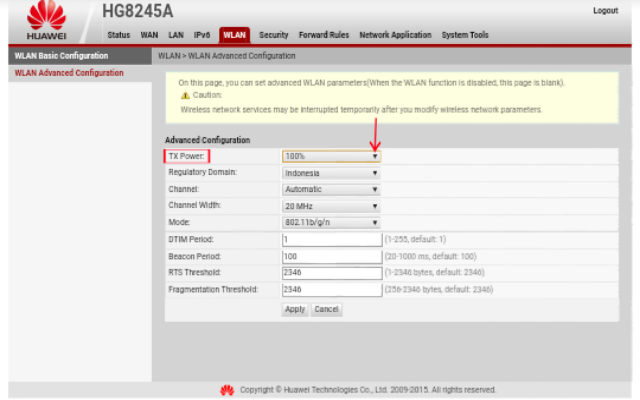Click the Caution heading text
This screenshot has height=400, width=640.
point(207,95)
